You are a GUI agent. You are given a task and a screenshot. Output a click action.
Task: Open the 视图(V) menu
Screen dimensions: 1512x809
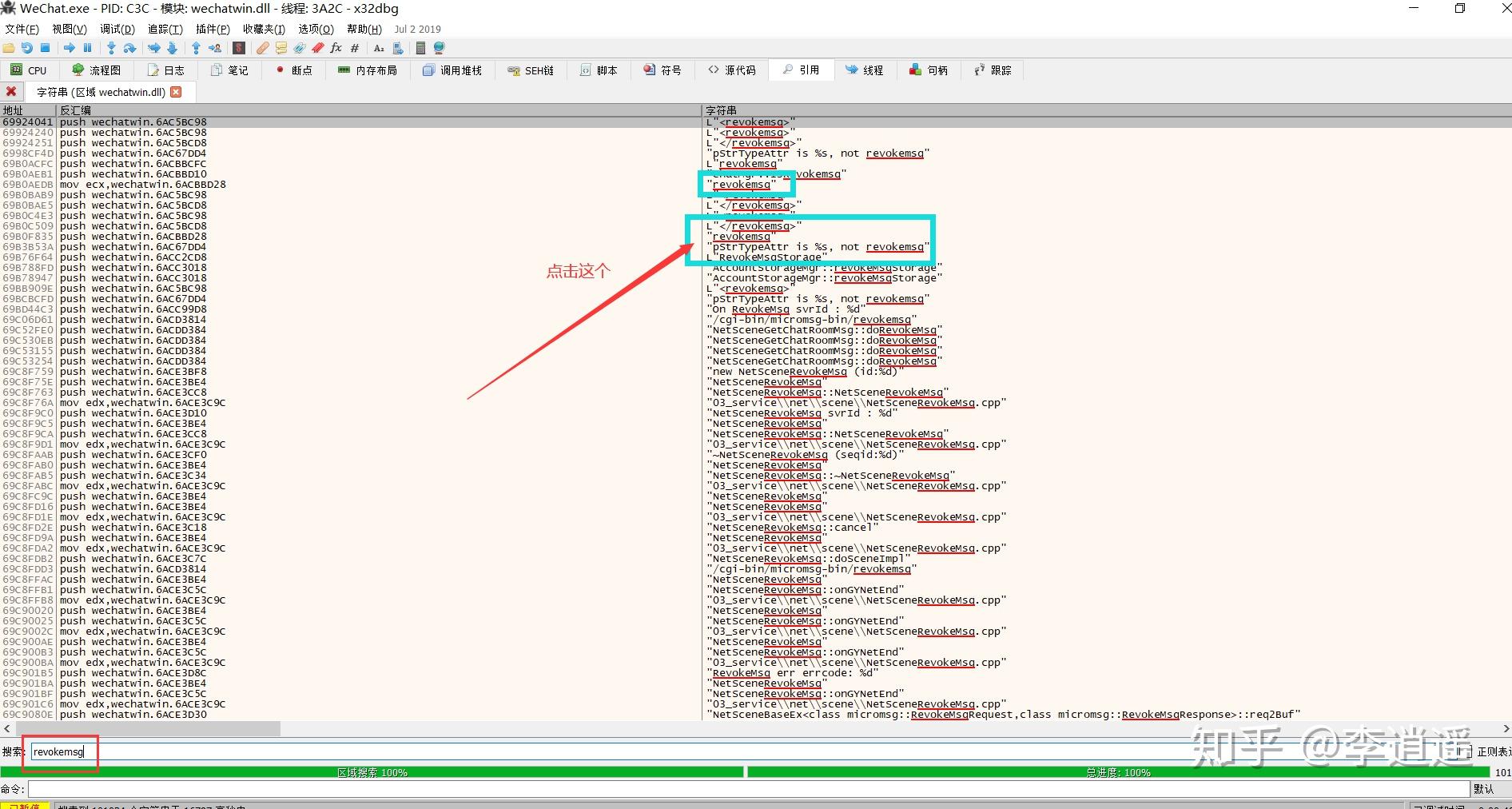coord(70,29)
